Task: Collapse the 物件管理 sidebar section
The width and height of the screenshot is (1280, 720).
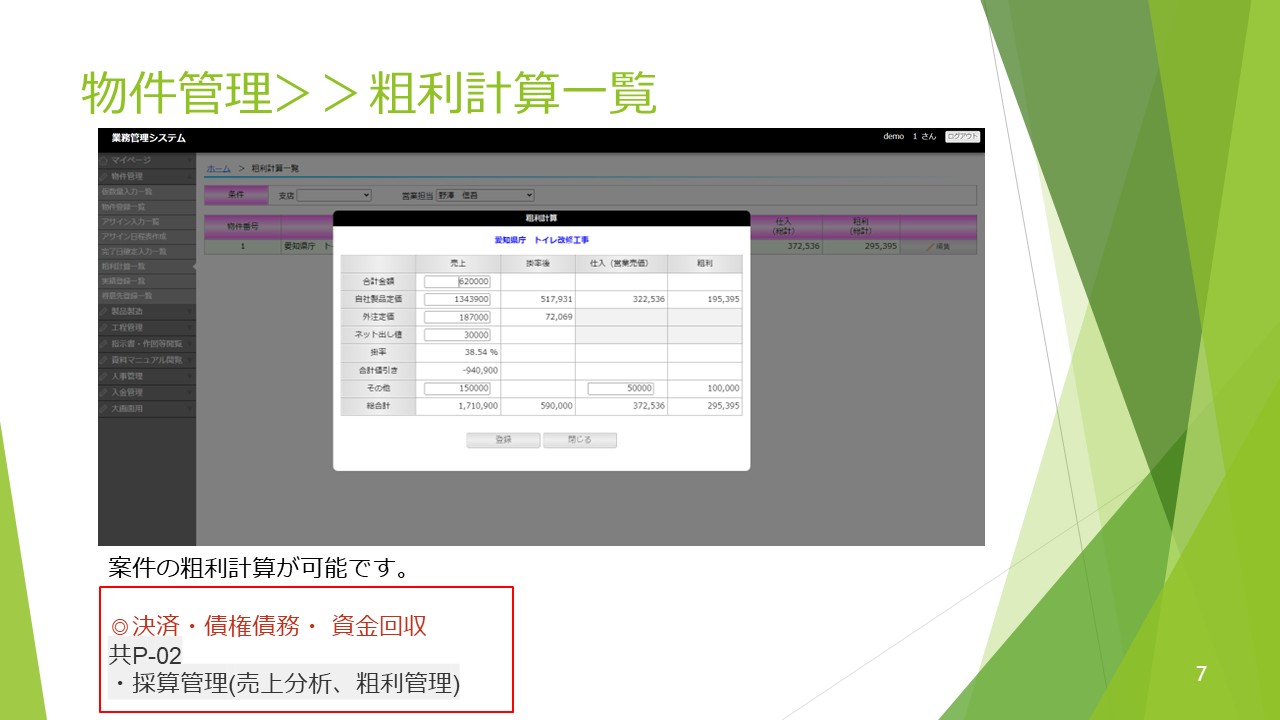Action: (147, 176)
